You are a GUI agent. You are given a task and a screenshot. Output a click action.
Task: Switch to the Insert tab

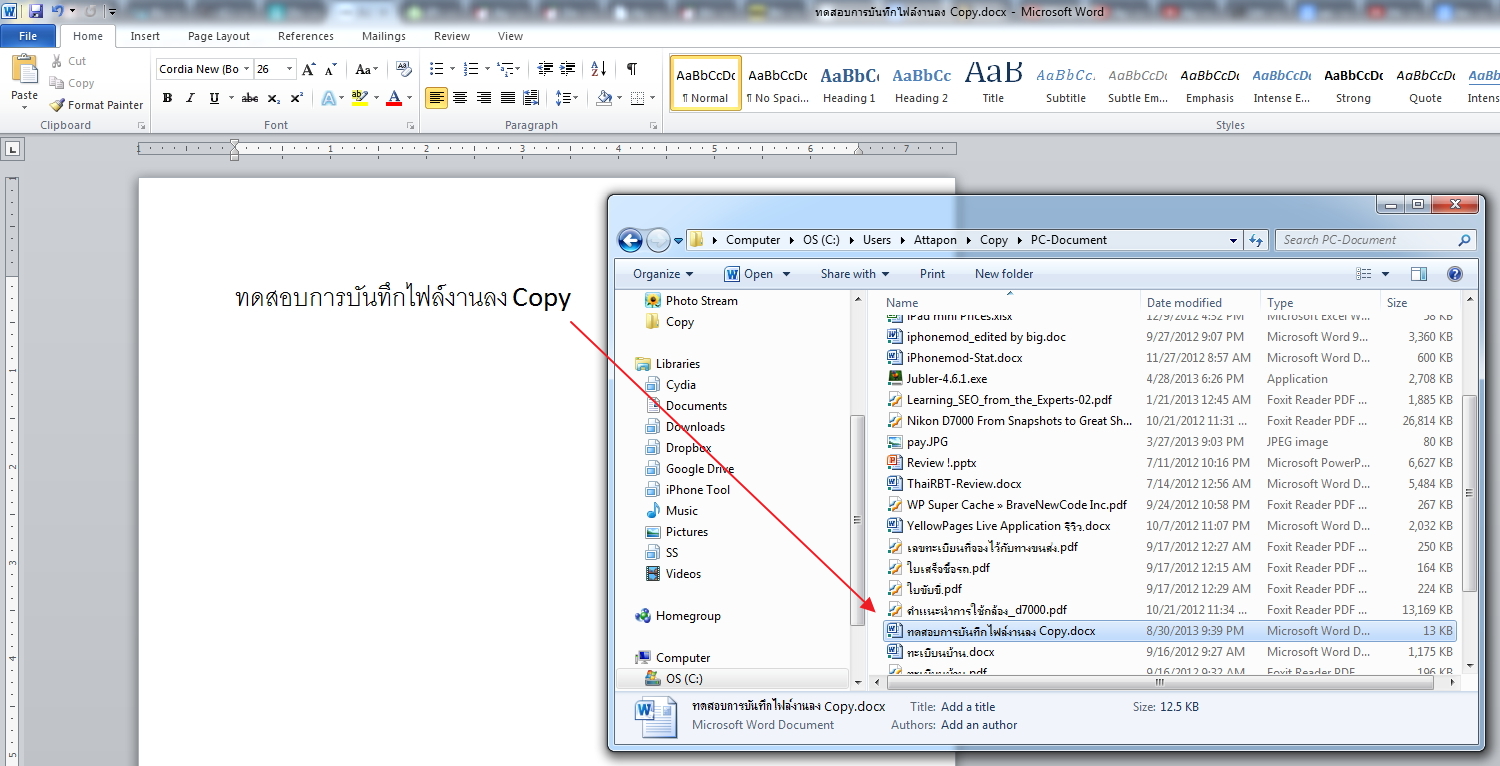coord(145,36)
